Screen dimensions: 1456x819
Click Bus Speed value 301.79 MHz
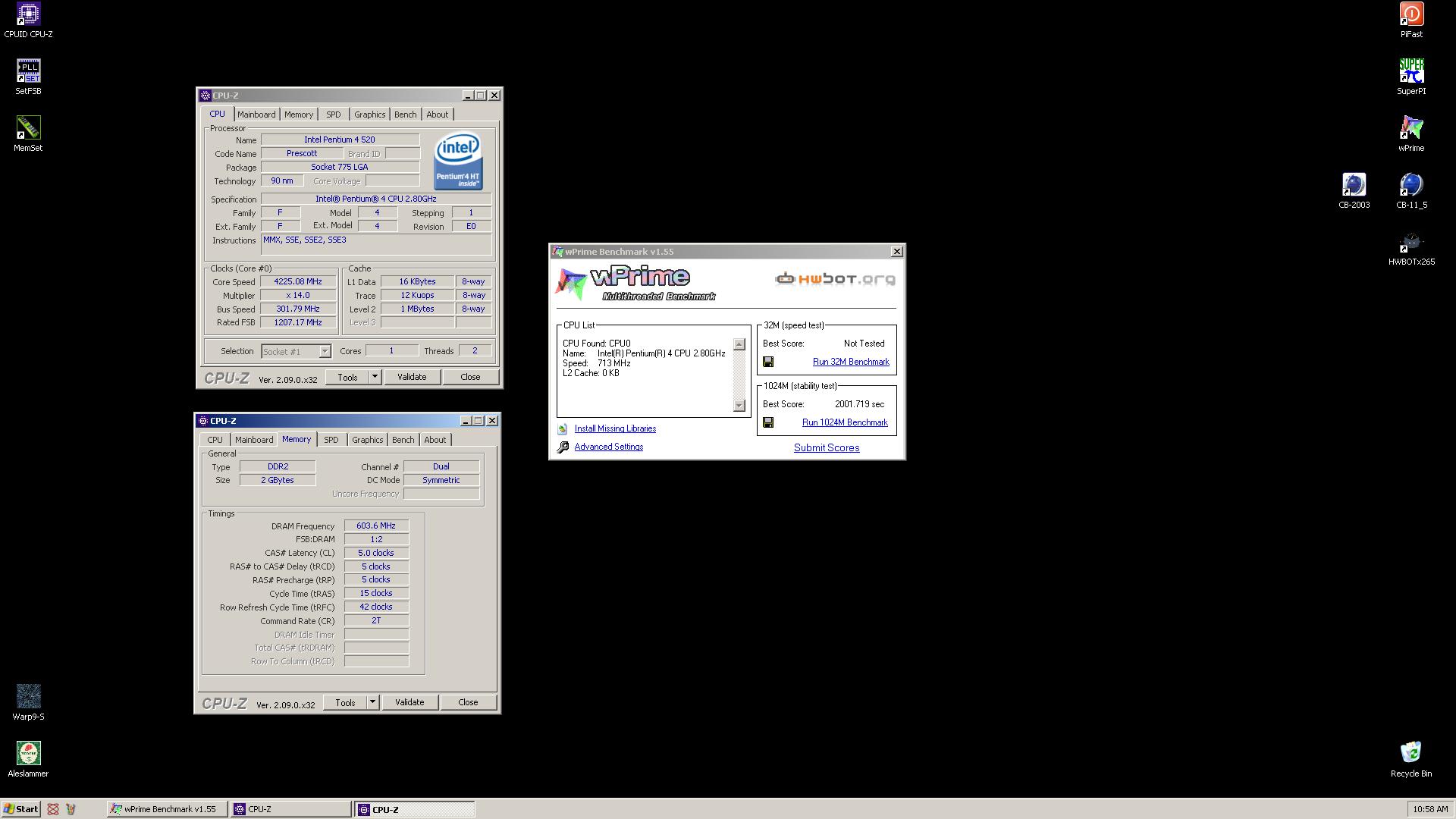coord(298,309)
